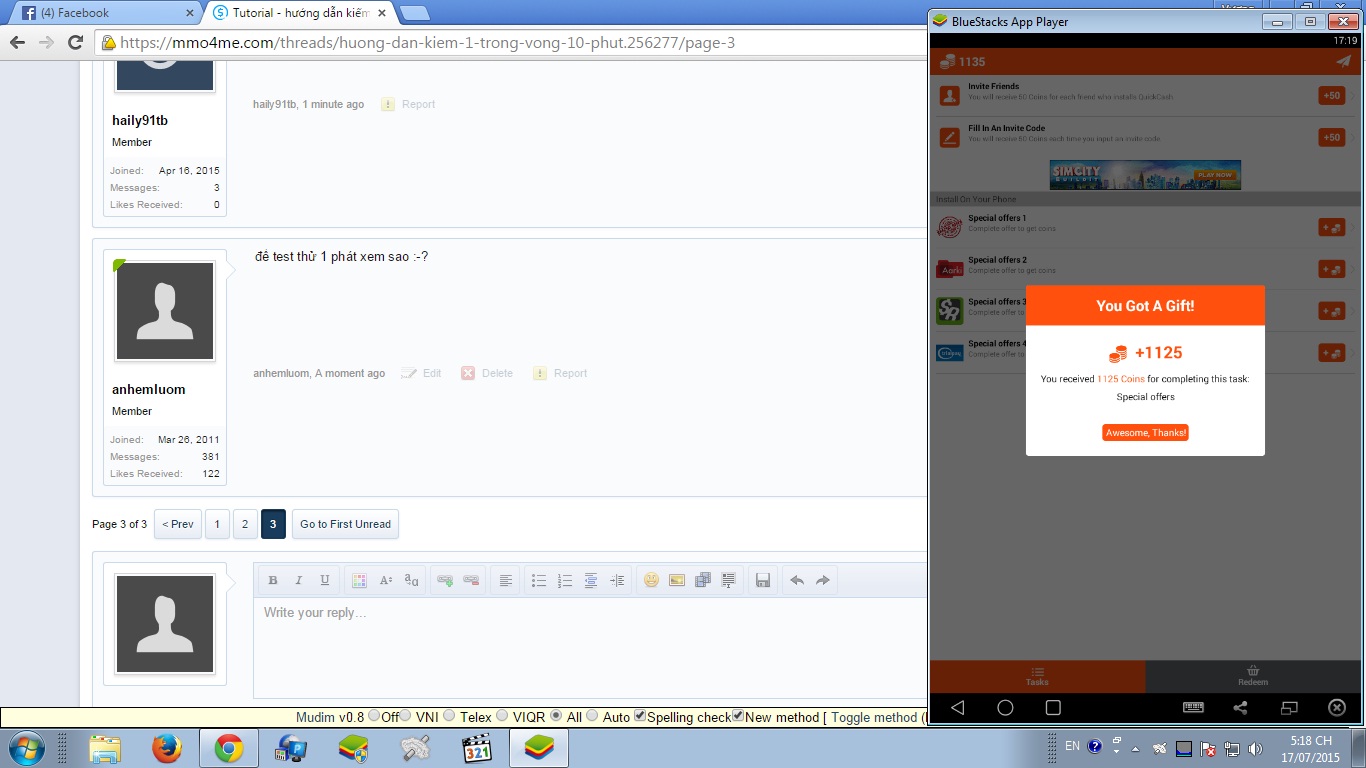Screen dimensions: 1366x768
Task: Report the haily91tb post
Action: point(408,104)
